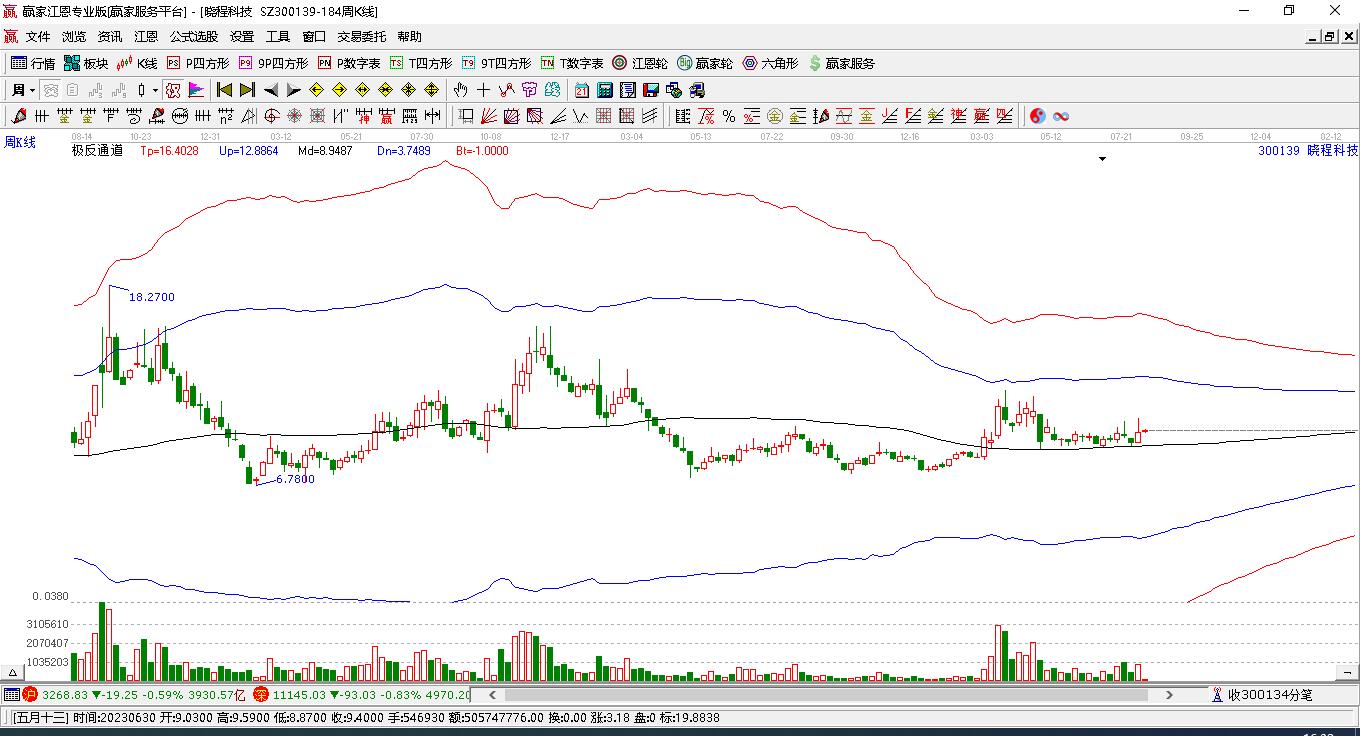
Task: Click the 赢 character tool icon
Action: (x=386, y=116)
